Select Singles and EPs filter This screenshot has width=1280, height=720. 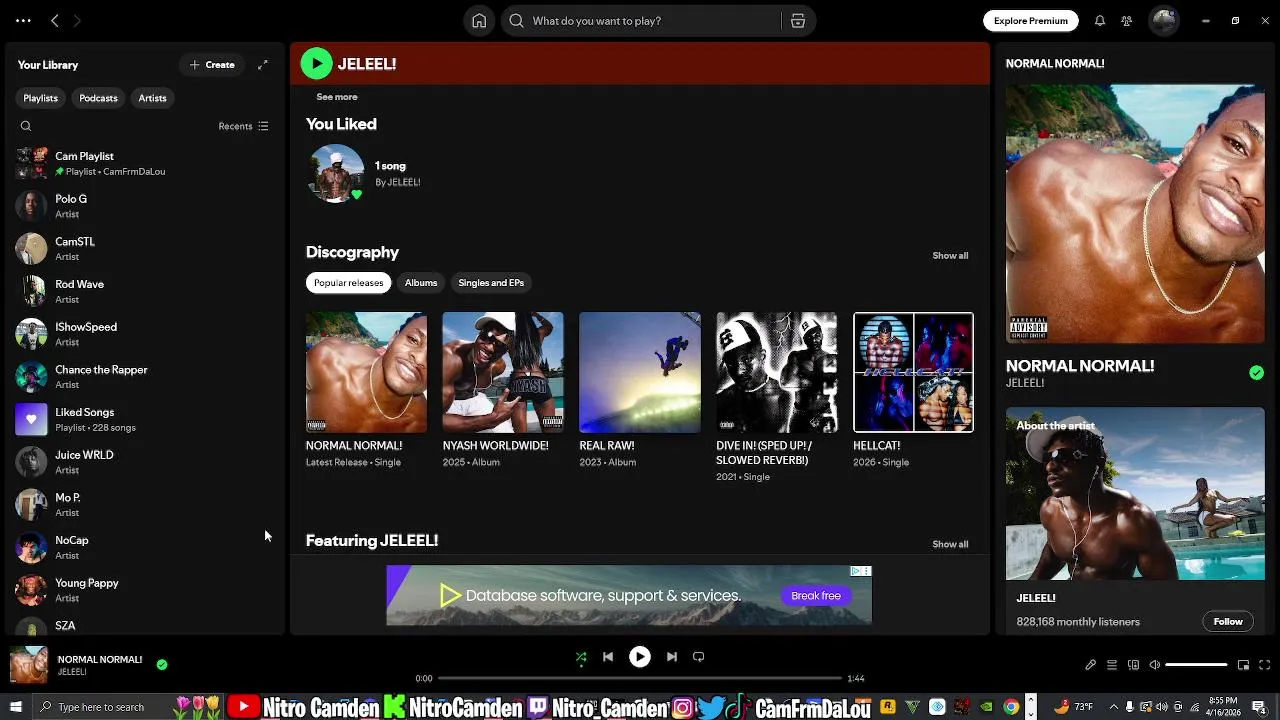(491, 283)
